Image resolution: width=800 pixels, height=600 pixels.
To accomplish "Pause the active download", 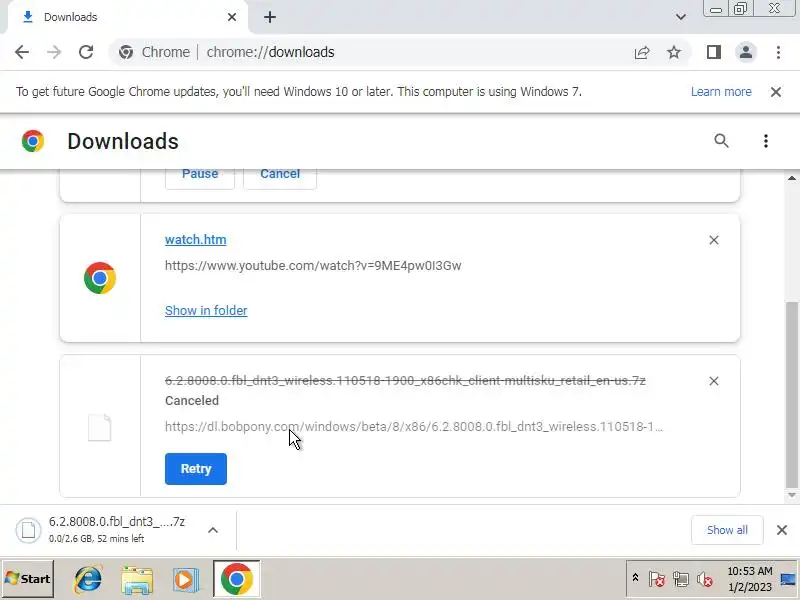I will pyautogui.click(x=200, y=176).
